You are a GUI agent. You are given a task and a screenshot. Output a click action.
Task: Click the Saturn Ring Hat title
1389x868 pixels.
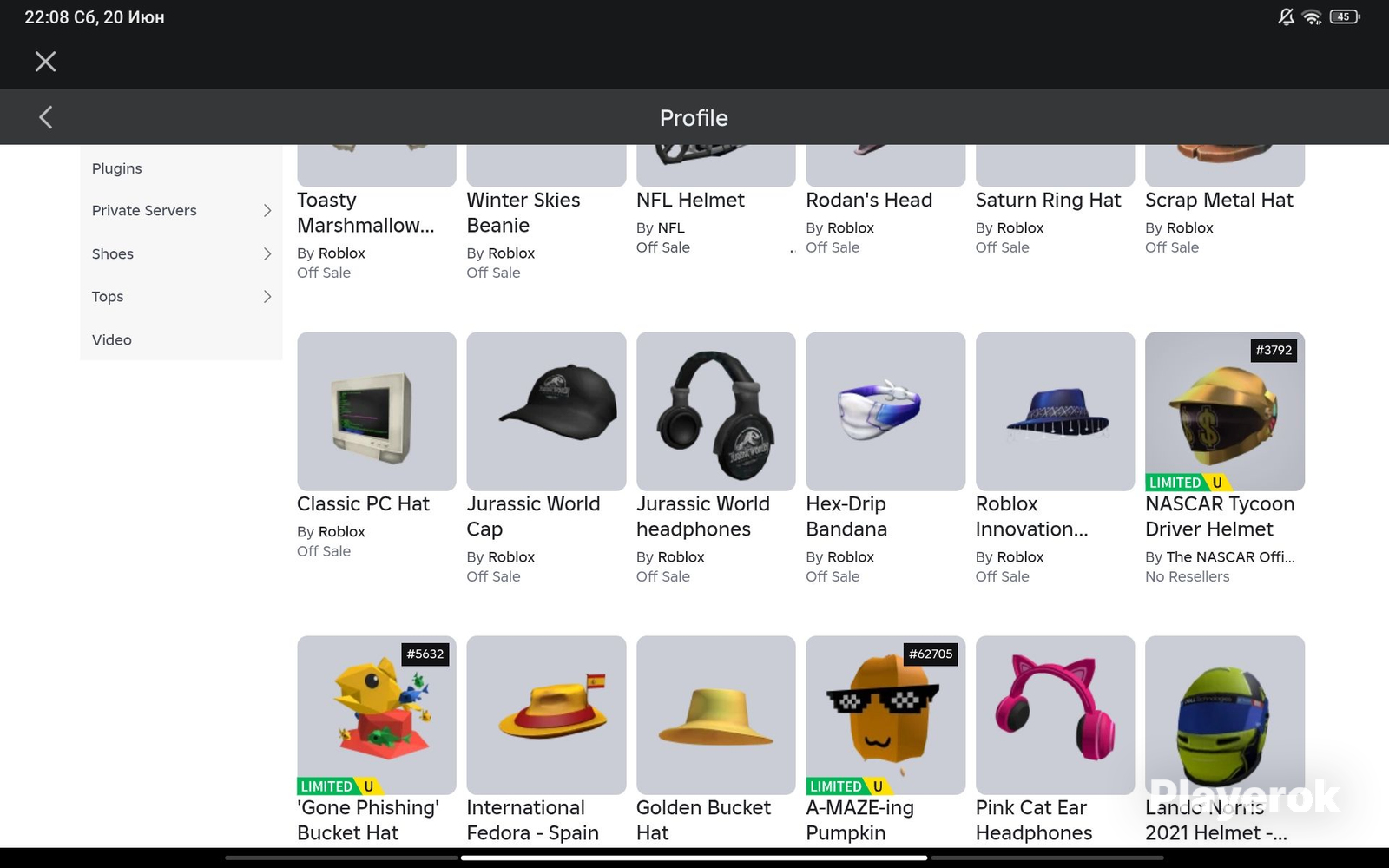[1048, 201]
